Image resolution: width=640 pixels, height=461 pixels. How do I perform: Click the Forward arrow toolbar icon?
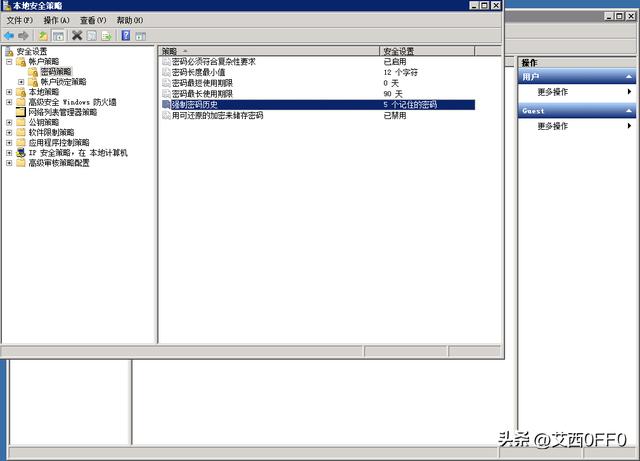click(x=23, y=36)
